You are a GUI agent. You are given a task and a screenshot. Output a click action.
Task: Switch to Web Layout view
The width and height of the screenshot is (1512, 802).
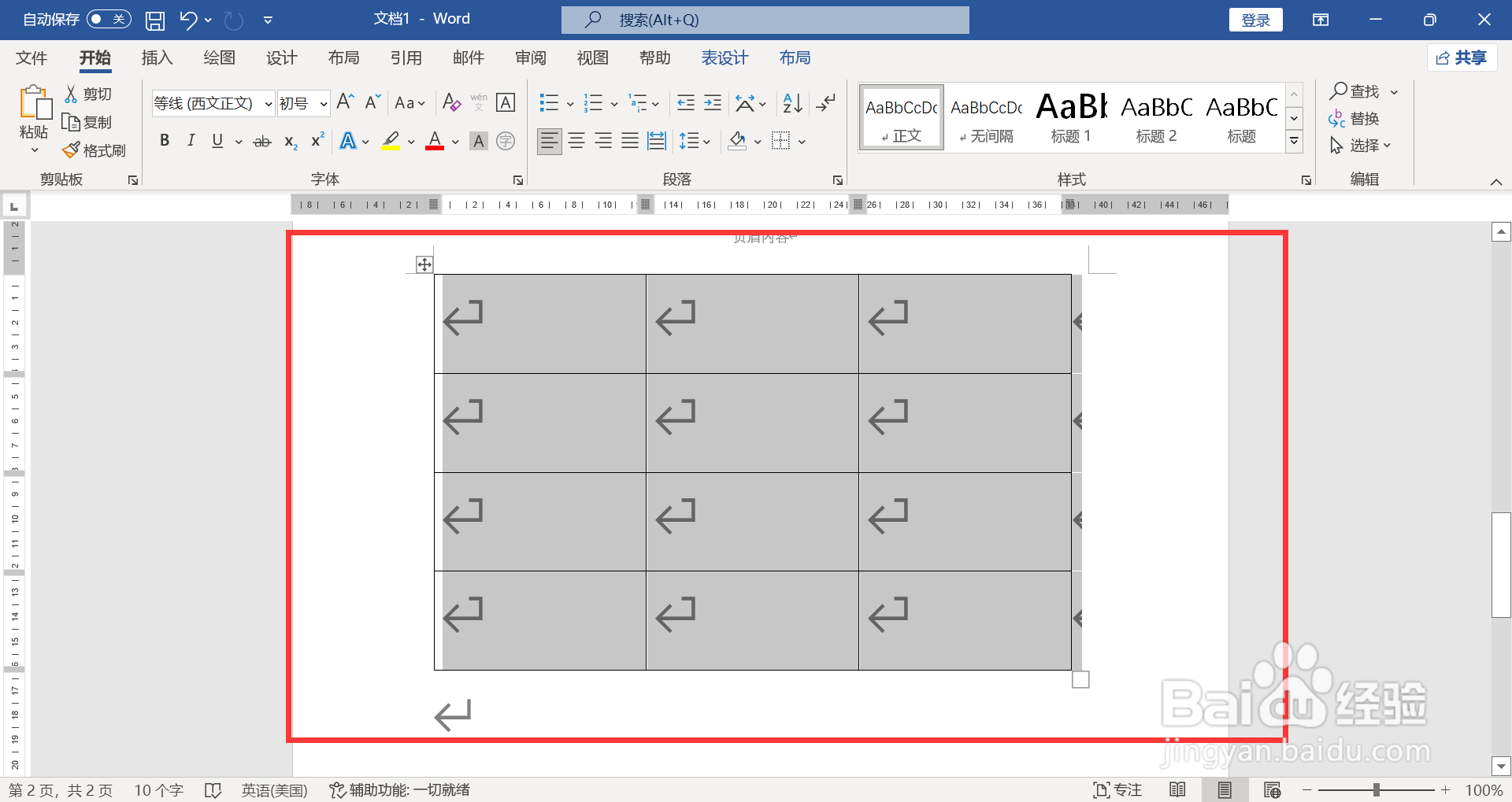pos(1272,790)
